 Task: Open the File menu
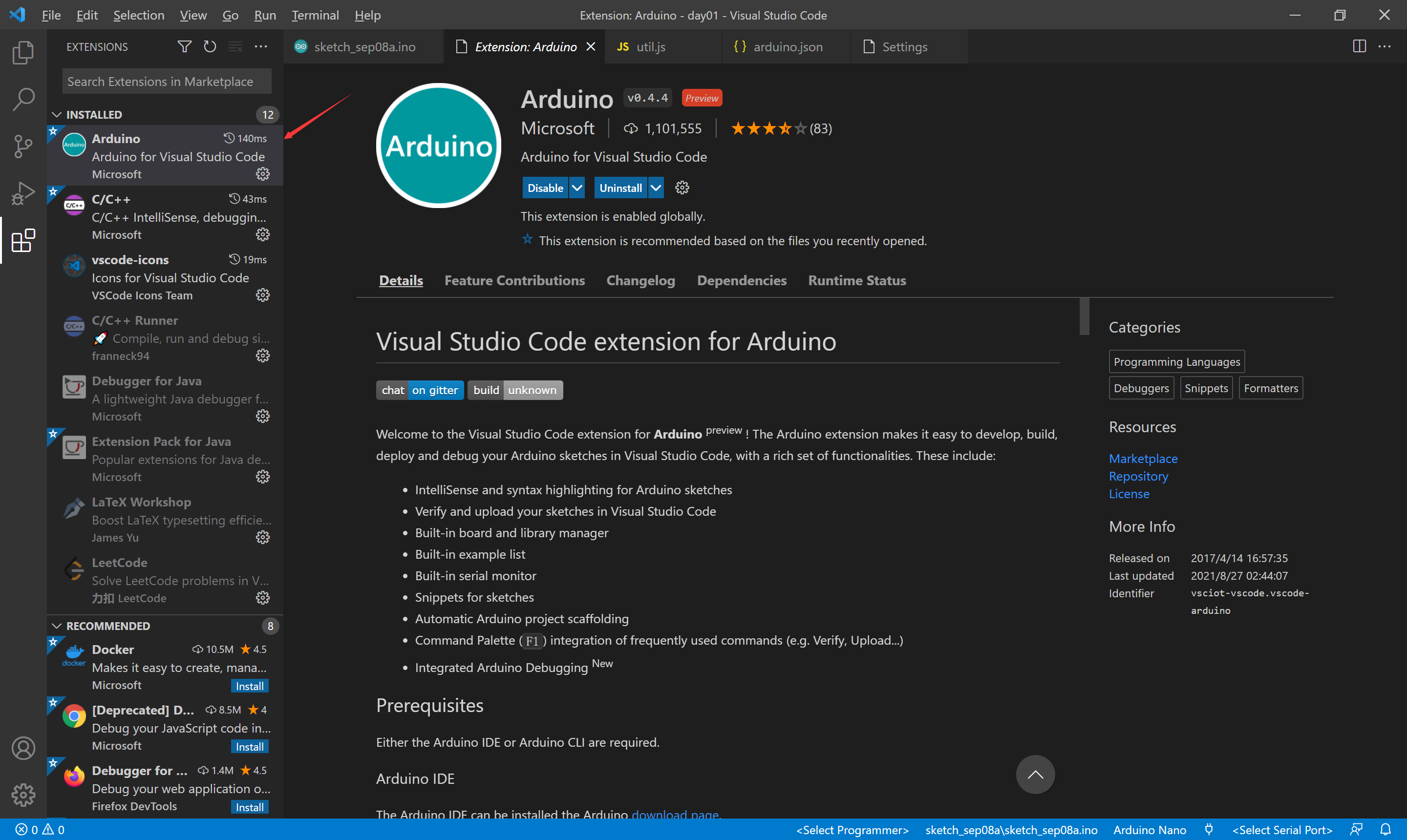coord(51,15)
